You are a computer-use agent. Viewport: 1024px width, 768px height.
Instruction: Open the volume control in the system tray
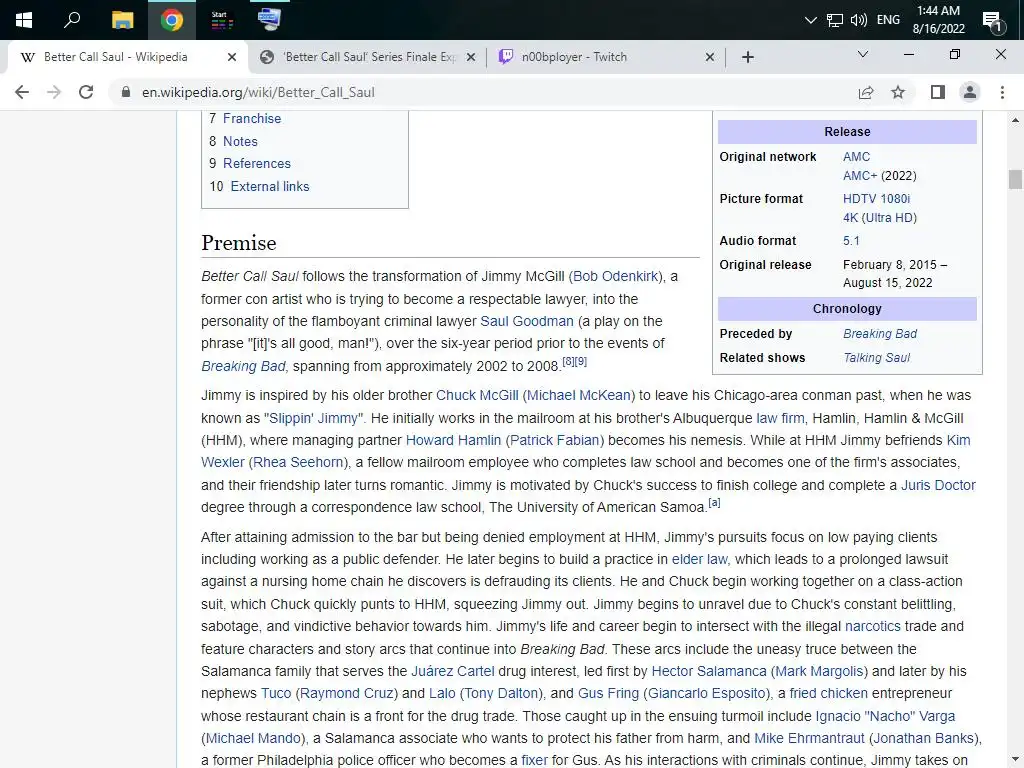point(859,20)
